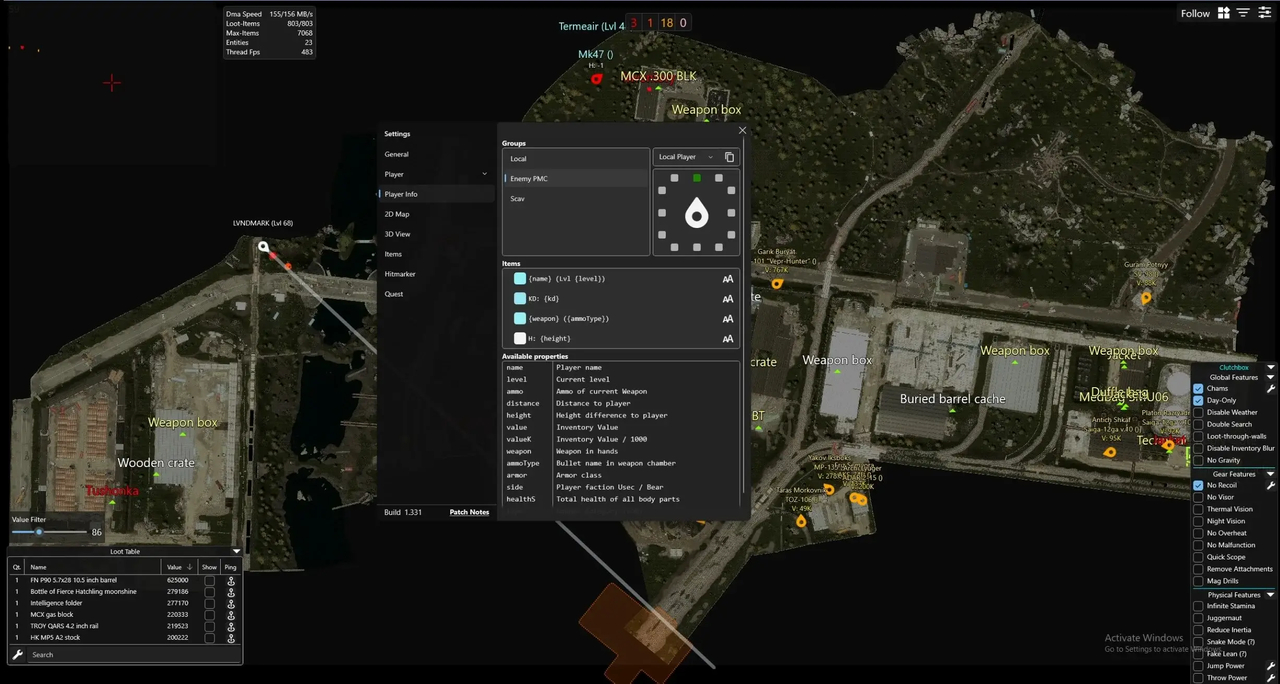
Task: Expand the Player section in Settings sidebar
Action: click(x=394, y=174)
